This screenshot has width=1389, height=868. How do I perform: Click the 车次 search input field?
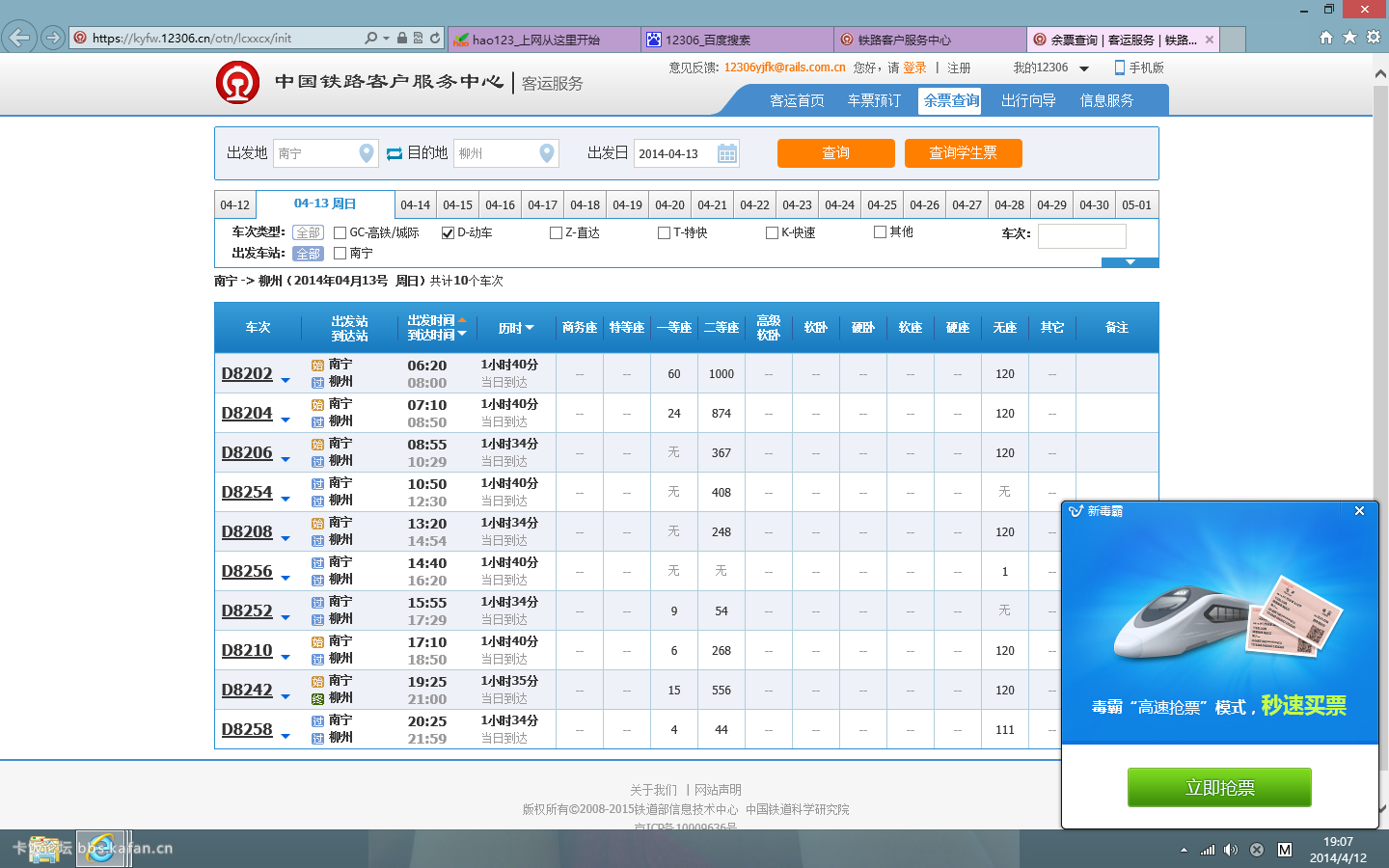1081,236
